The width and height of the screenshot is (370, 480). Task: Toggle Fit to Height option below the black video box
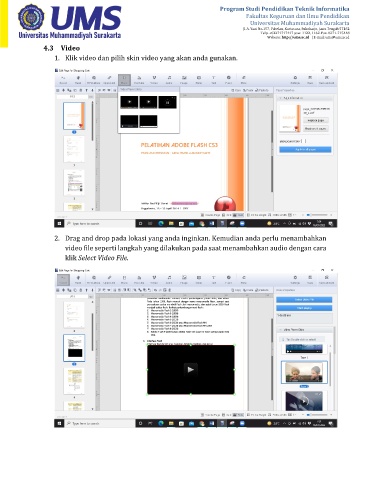pos(256,415)
